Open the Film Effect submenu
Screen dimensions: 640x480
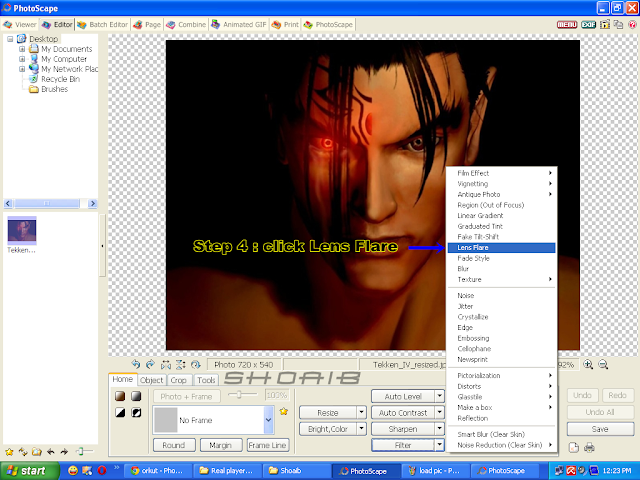point(501,173)
